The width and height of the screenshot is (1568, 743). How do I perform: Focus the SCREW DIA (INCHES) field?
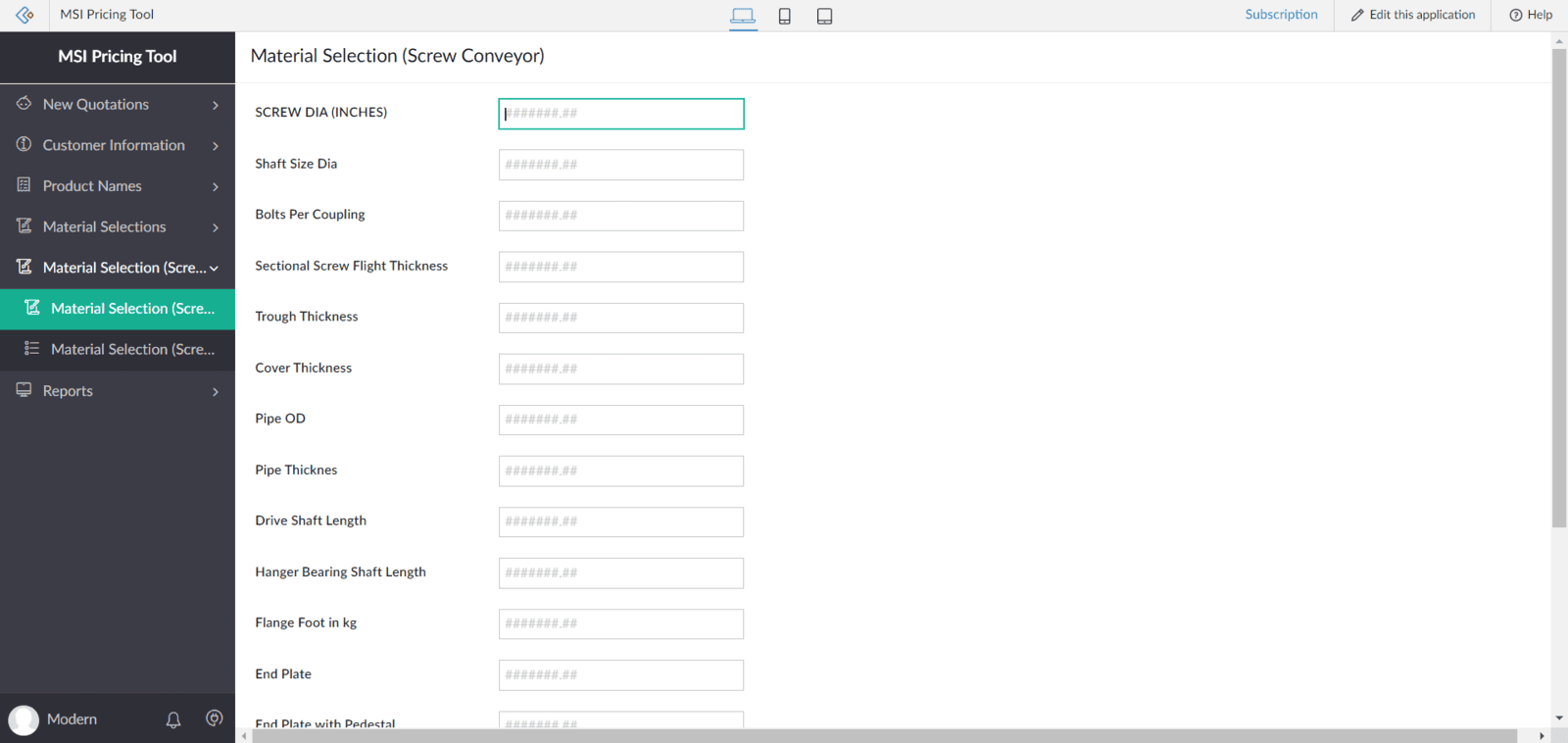[621, 114]
